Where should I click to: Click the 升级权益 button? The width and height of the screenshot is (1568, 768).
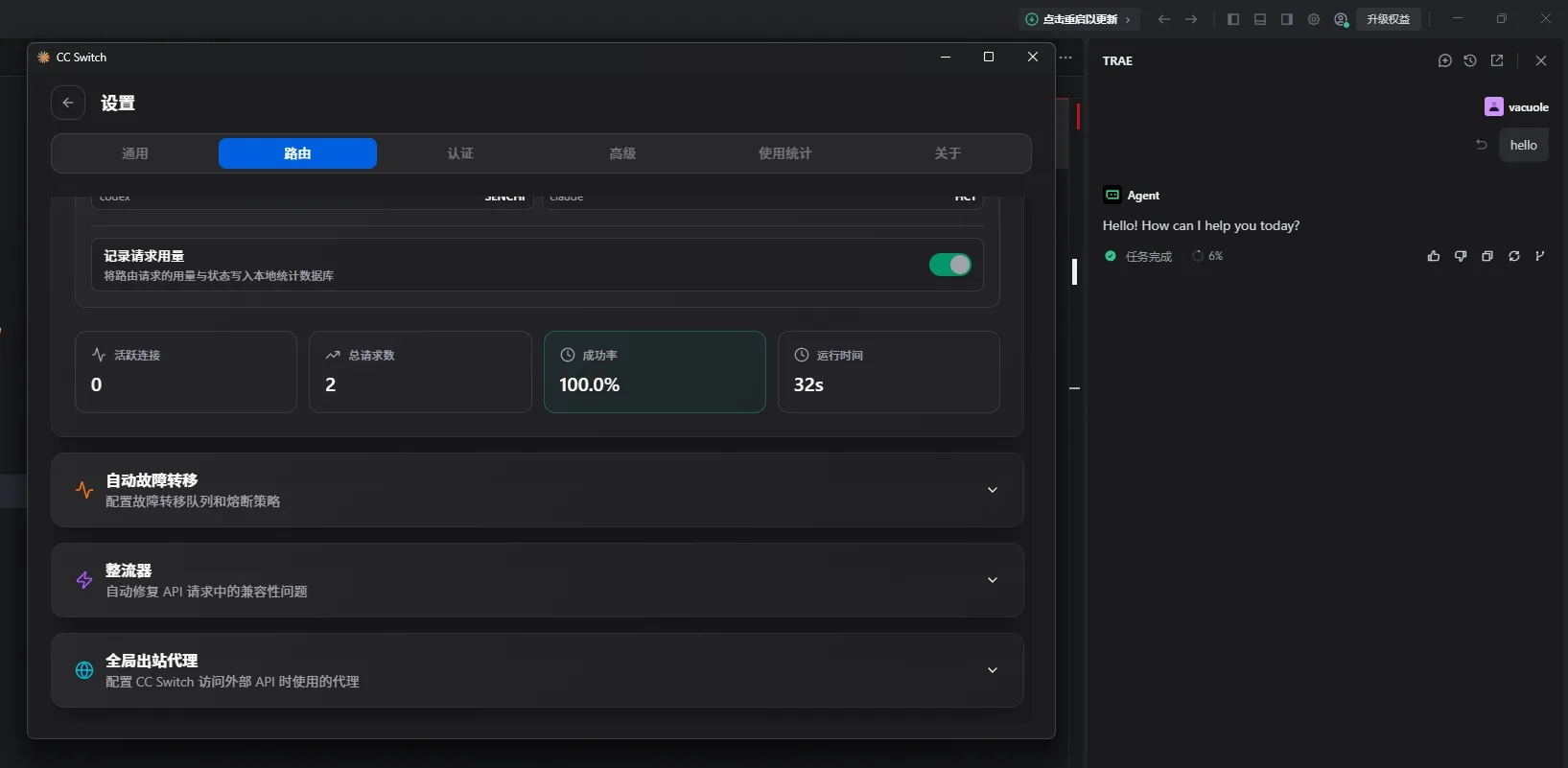1389,19
